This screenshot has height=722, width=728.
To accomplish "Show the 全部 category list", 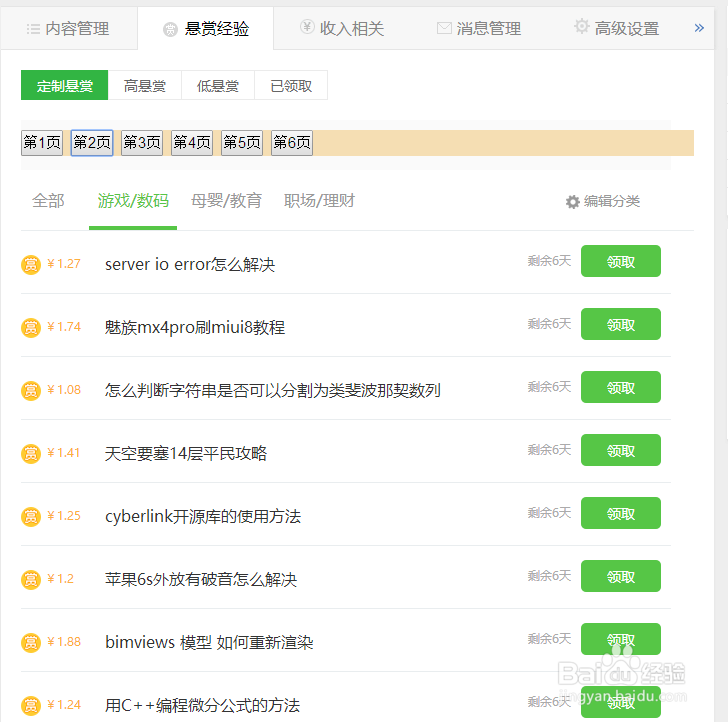I will [x=48, y=201].
